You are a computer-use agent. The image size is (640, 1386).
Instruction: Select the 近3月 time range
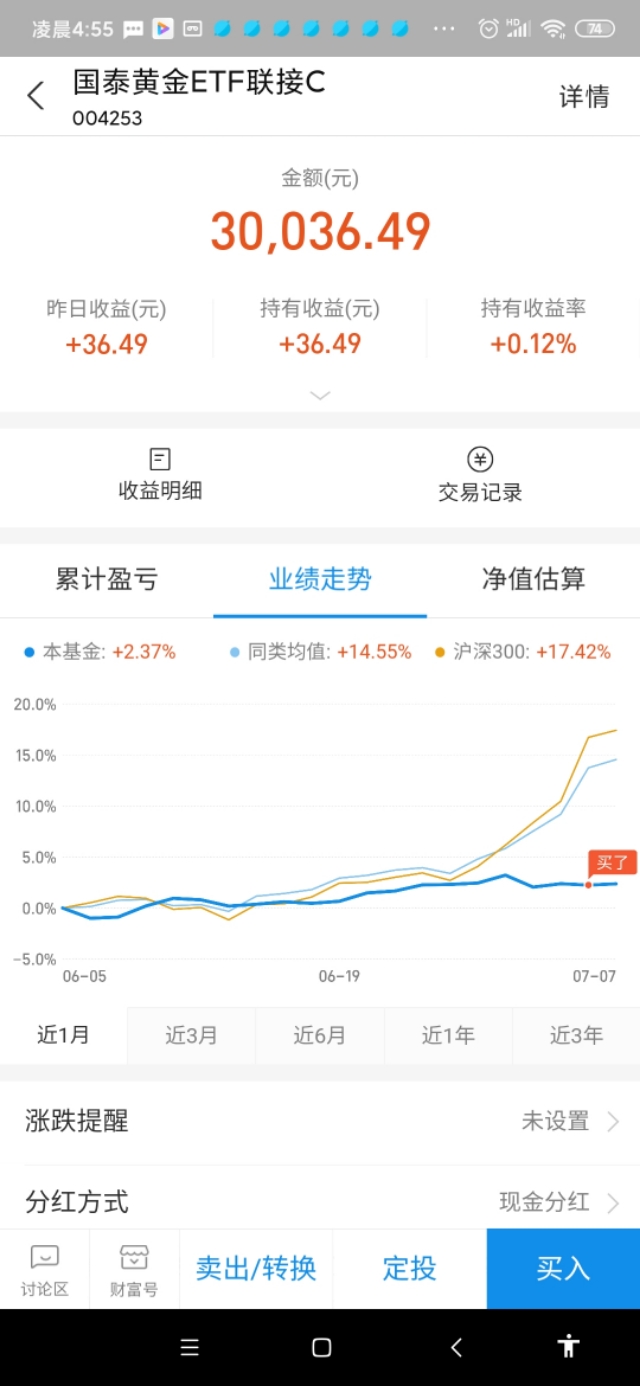(192, 1035)
